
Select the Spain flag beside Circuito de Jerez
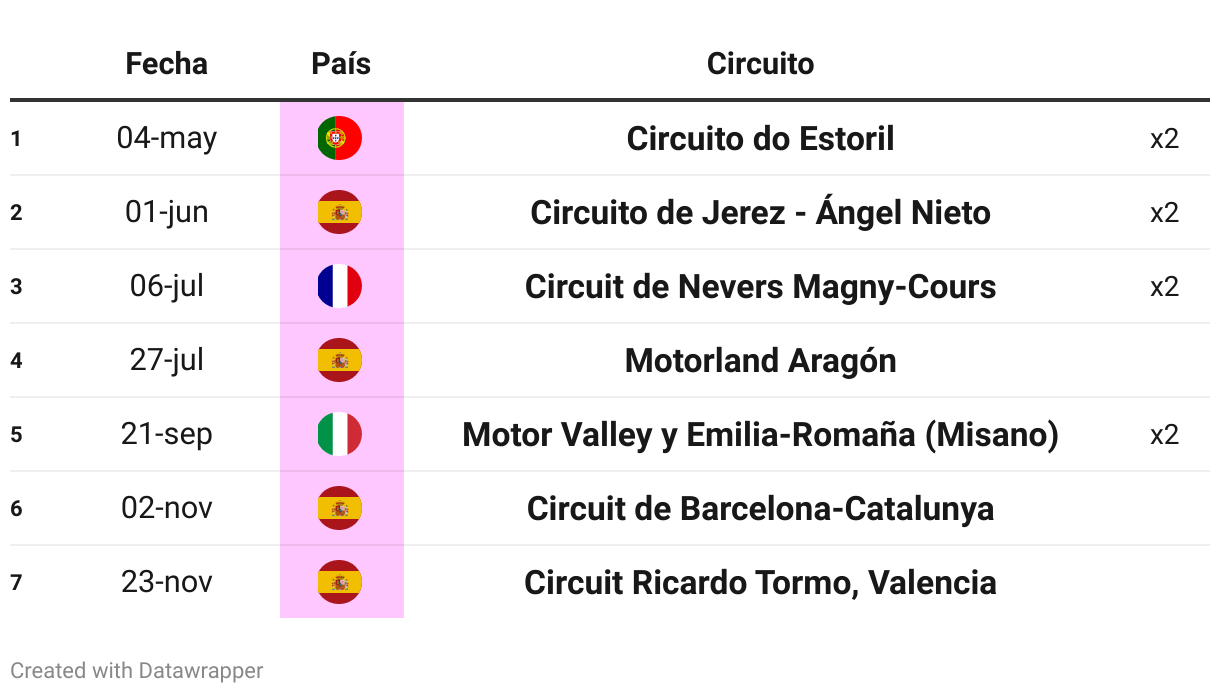[340, 212]
